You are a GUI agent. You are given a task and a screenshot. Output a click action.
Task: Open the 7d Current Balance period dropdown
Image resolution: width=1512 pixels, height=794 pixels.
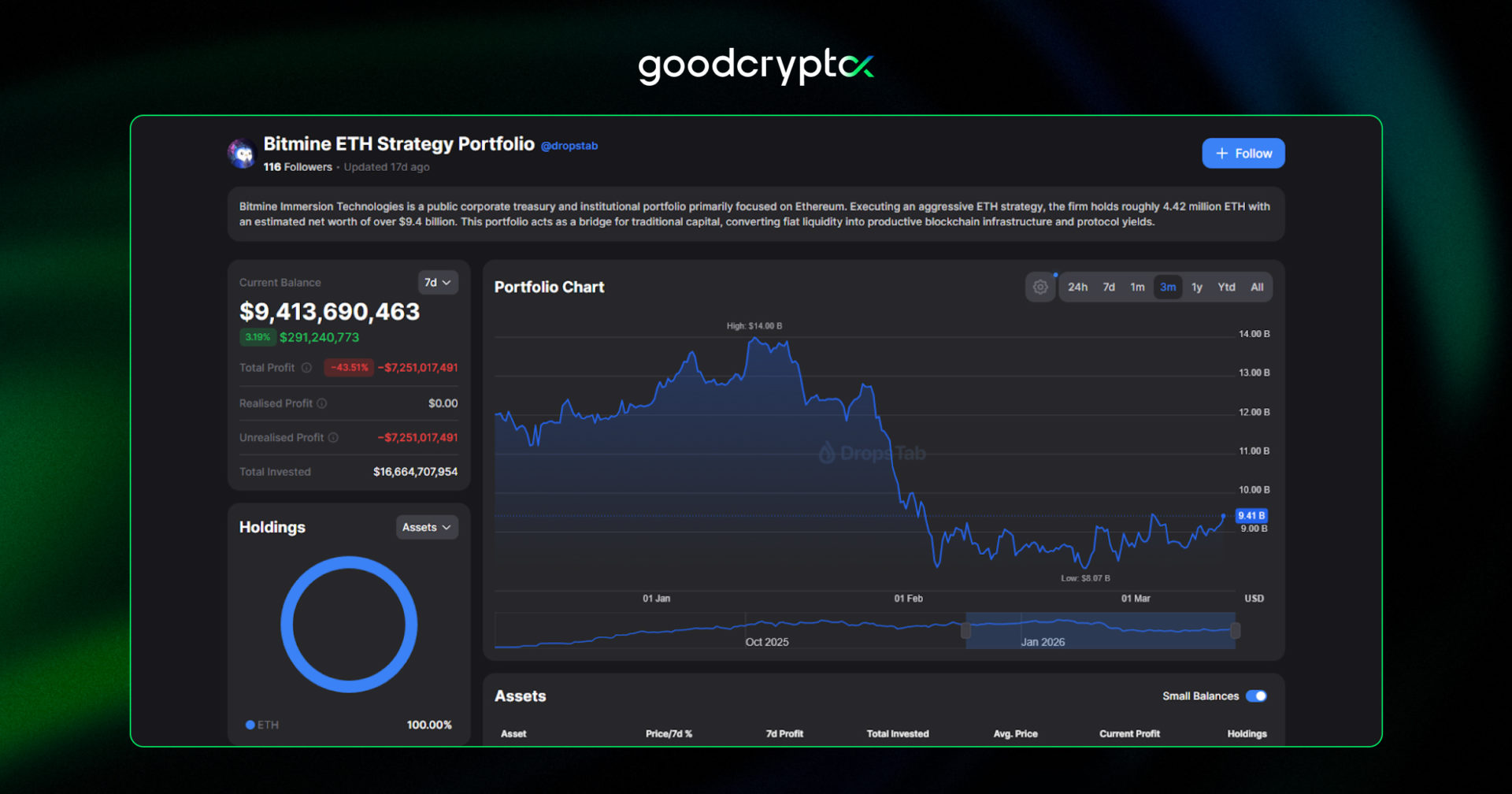pos(438,282)
